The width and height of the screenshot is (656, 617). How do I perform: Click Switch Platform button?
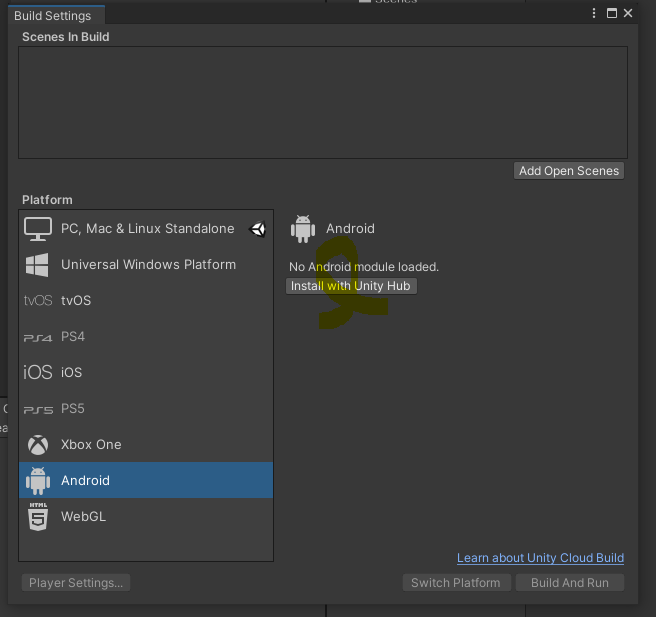pos(456,583)
